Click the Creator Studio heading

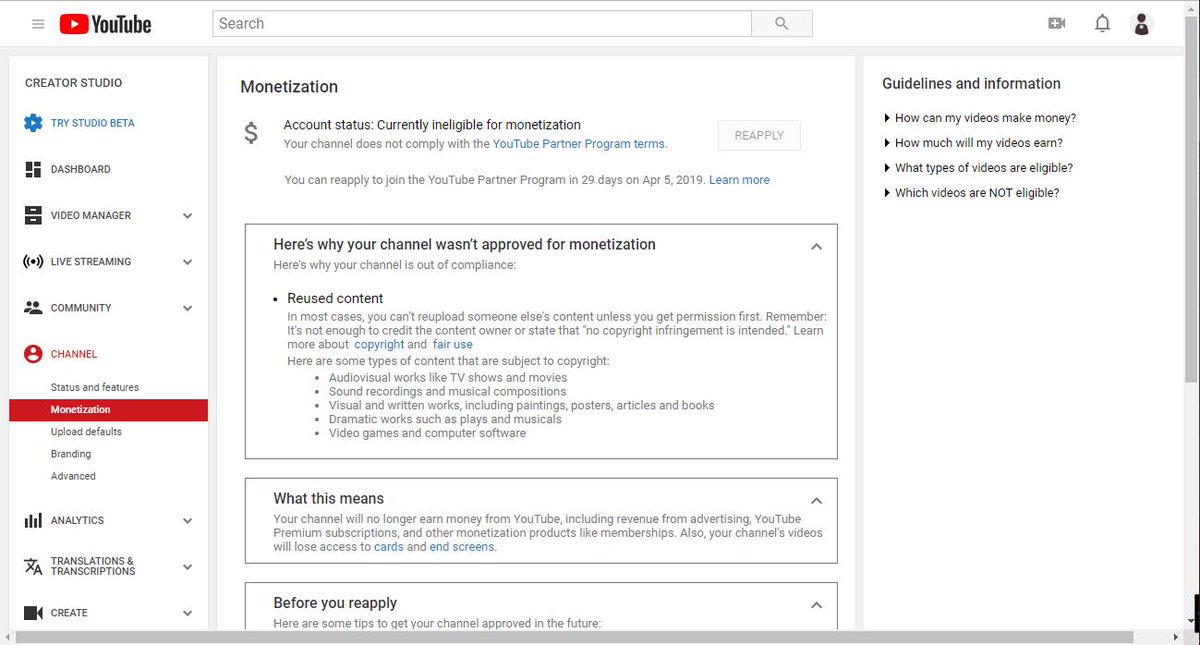[73, 83]
